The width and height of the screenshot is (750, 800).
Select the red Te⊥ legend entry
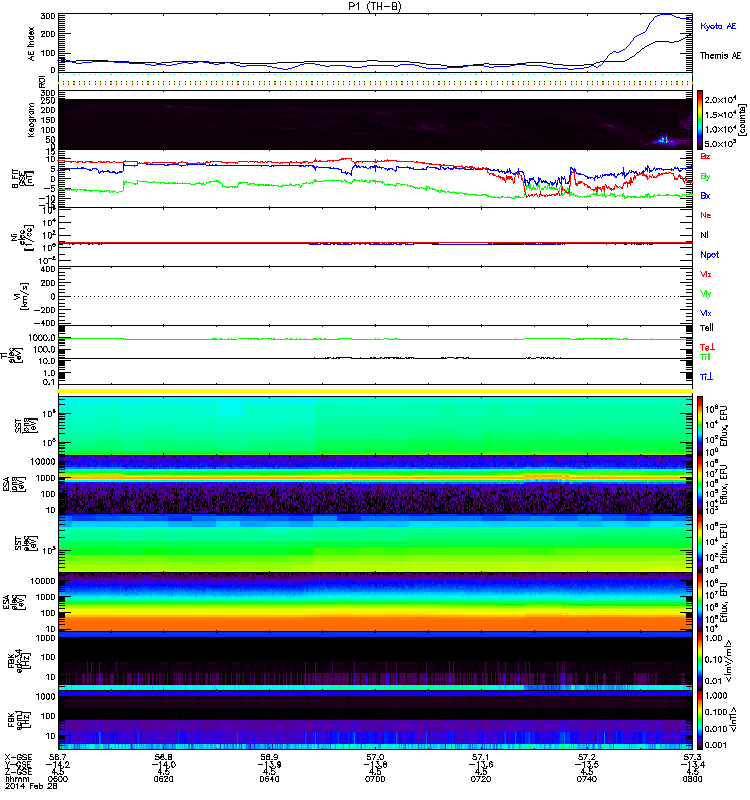(x=707, y=347)
